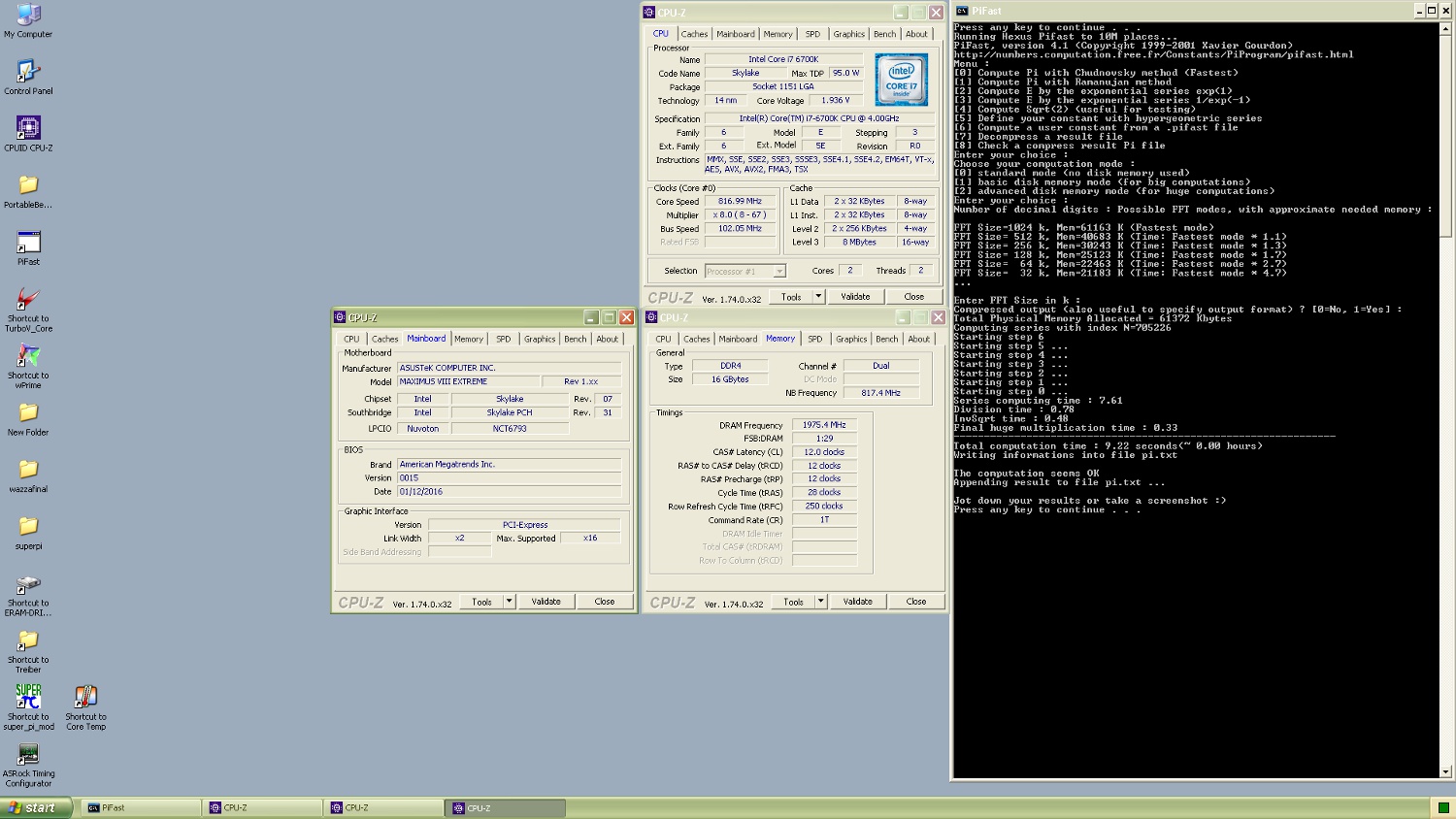Click PiFast console scrollbar down arrow

(x=1446, y=771)
